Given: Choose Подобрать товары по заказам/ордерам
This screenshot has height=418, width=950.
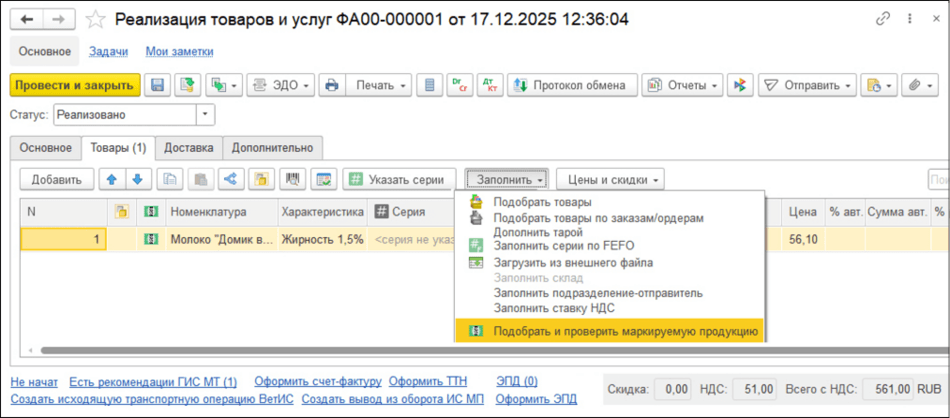Looking at the screenshot, I should coord(599,217).
